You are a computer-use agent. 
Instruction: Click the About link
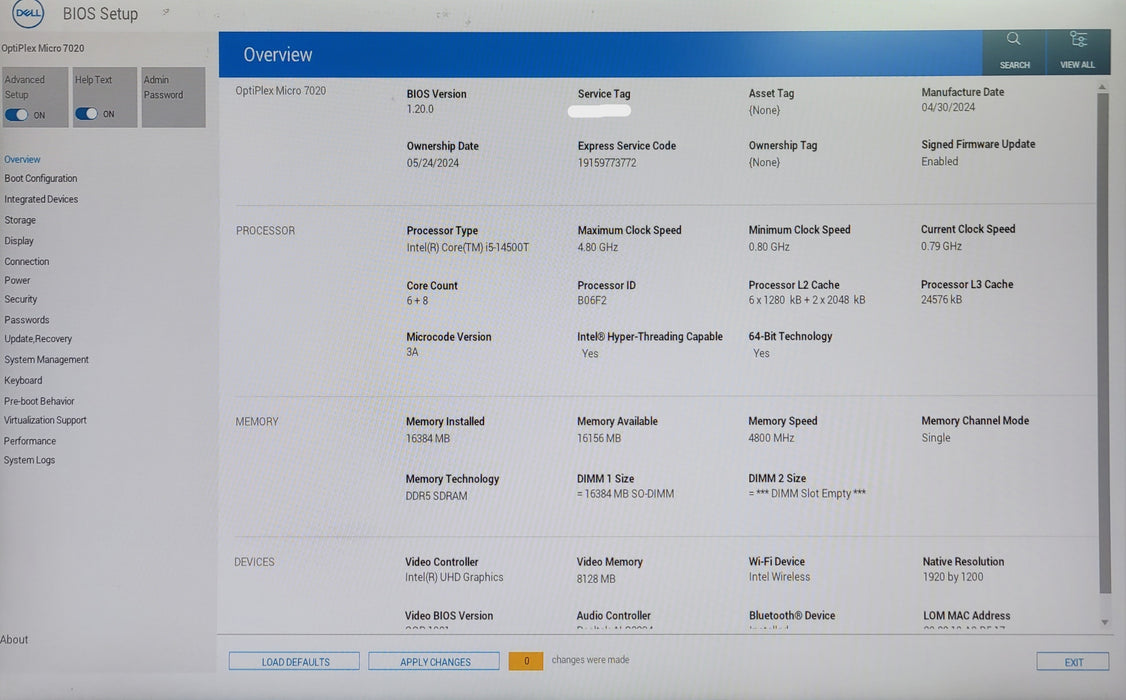coord(14,639)
